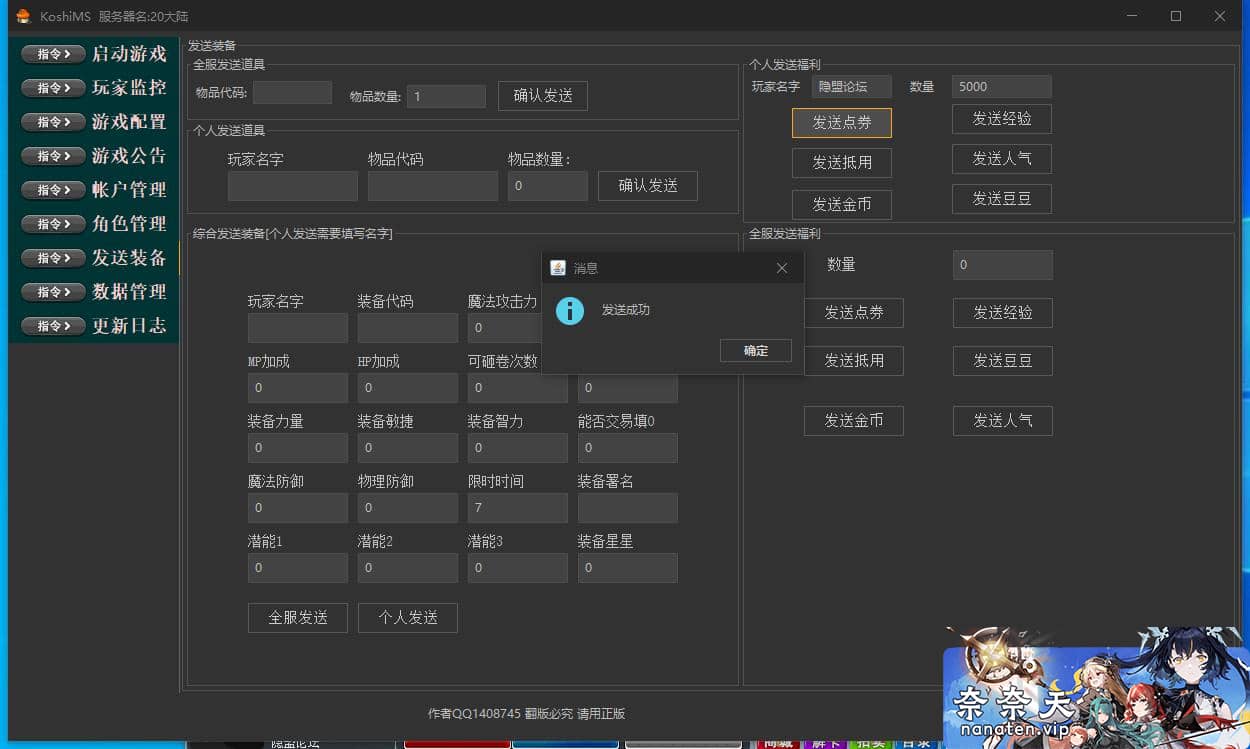Click the 发送成功 message text

click(626, 310)
